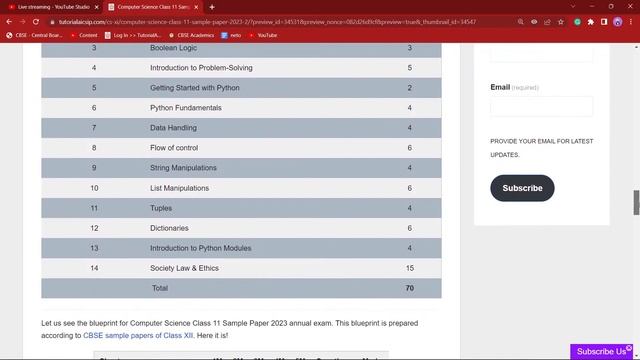Screen dimensions: 640x360
Task: Select 'List Manipulations' row text
Action: pos(180,188)
